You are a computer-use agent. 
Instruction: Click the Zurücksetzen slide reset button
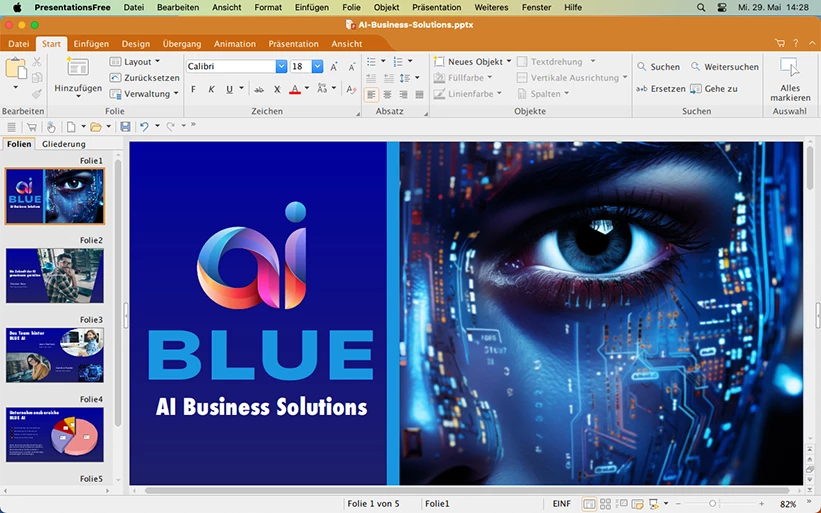click(145, 77)
